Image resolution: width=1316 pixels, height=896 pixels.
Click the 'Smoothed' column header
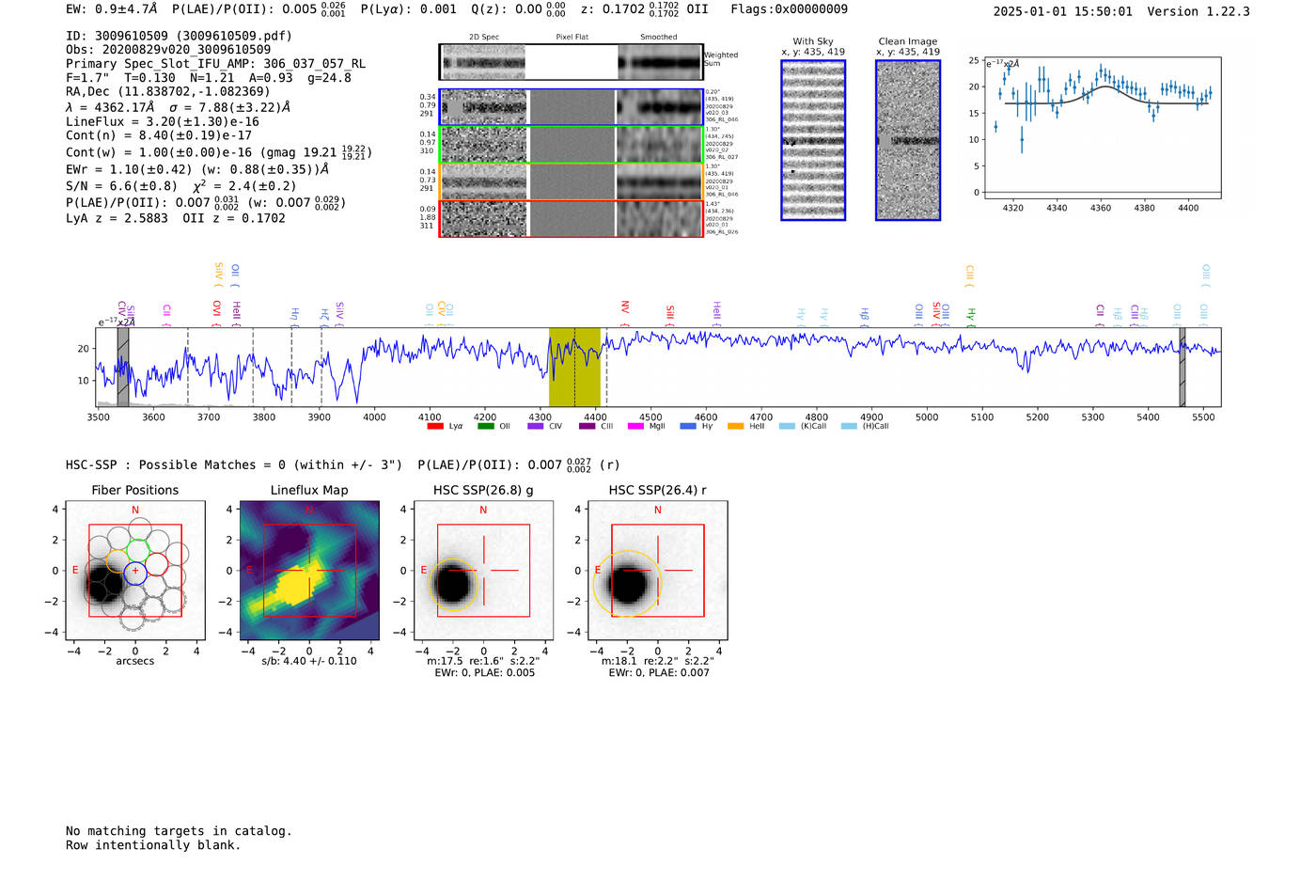pos(658,38)
